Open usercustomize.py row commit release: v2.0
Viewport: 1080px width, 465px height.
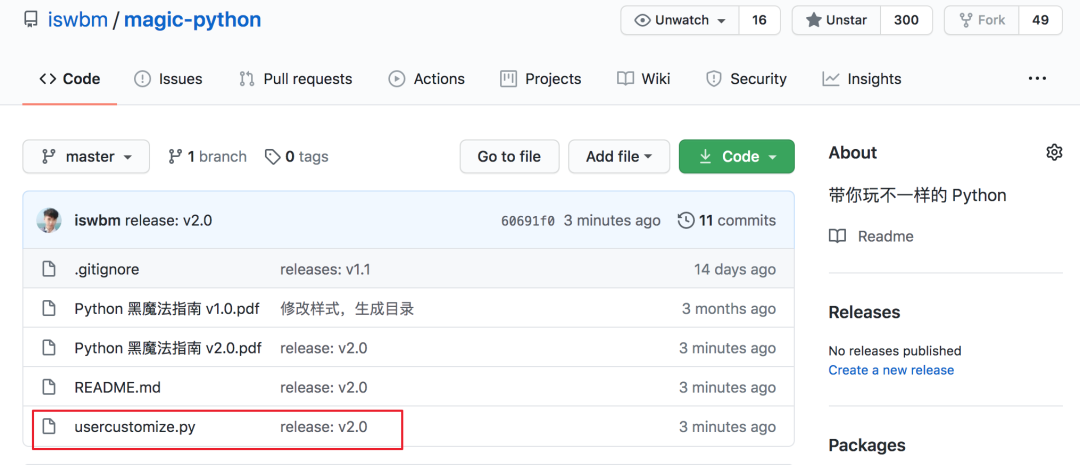(x=324, y=427)
